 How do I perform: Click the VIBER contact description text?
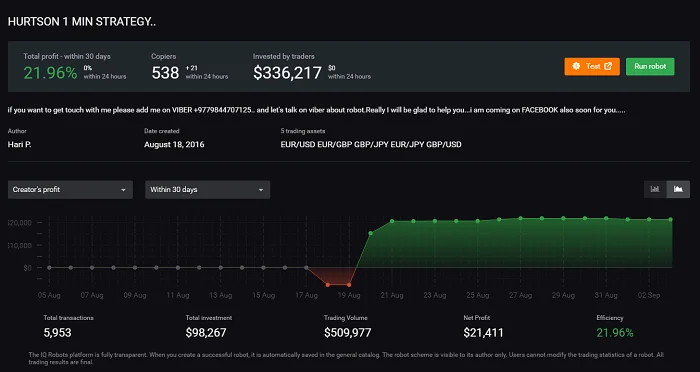(x=316, y=110)
